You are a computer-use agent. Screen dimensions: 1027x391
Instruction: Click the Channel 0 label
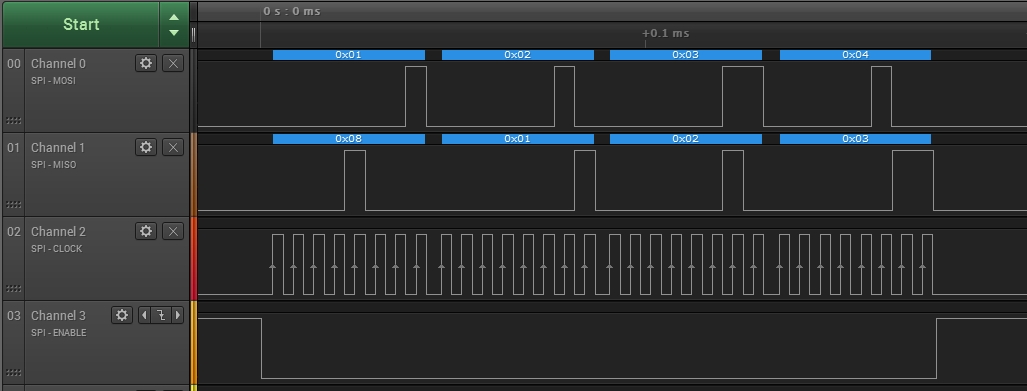coord(58,64)
